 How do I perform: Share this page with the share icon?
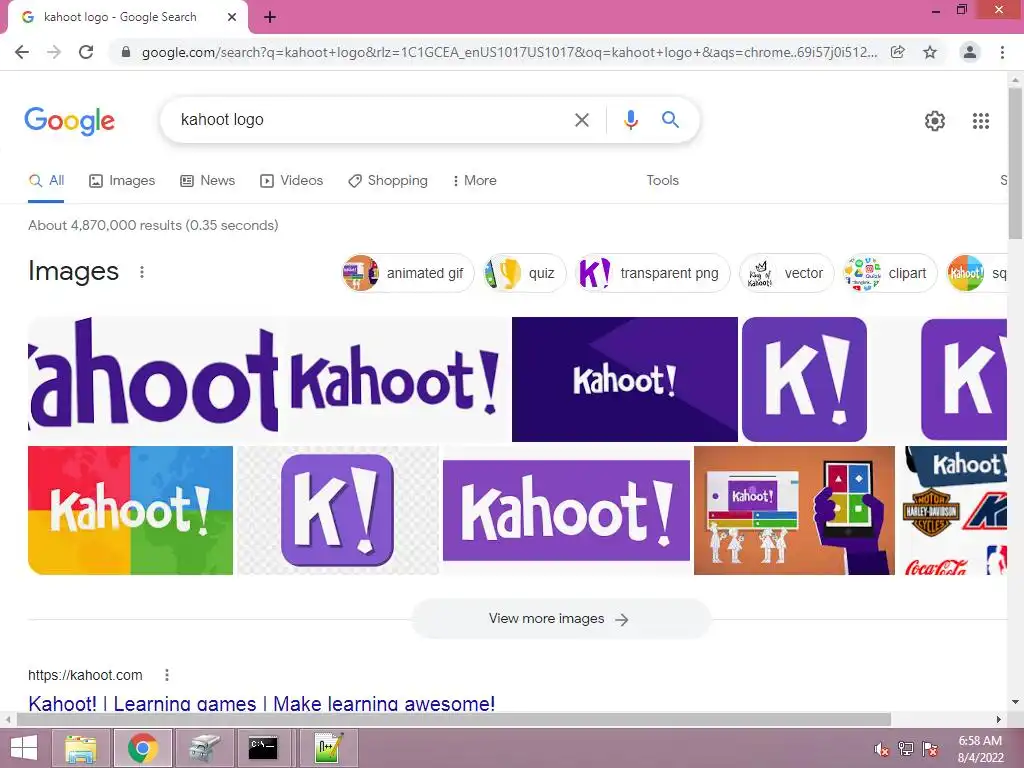pos(898,52)
